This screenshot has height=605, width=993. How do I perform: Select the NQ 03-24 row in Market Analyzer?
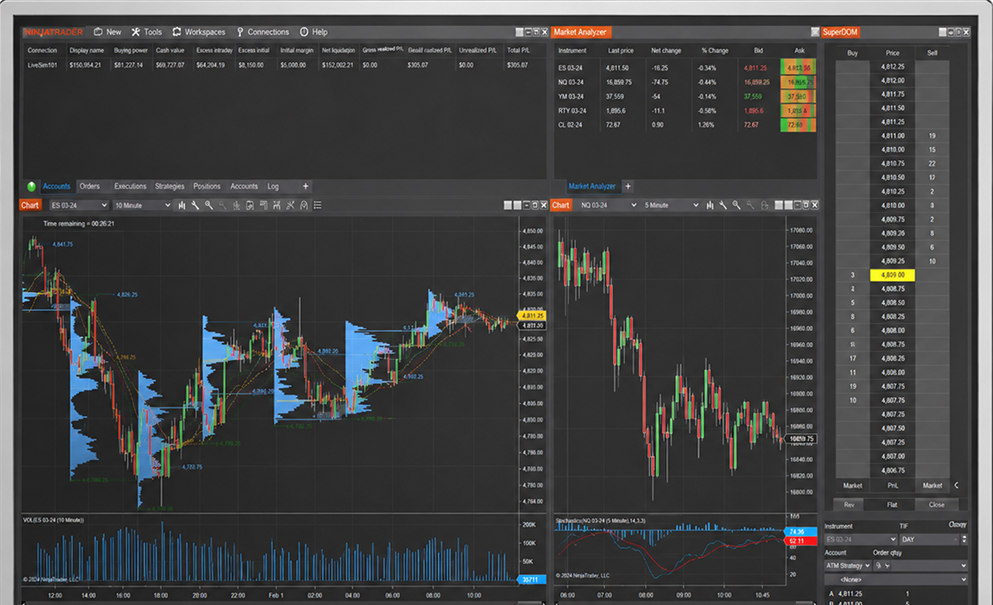685,82
